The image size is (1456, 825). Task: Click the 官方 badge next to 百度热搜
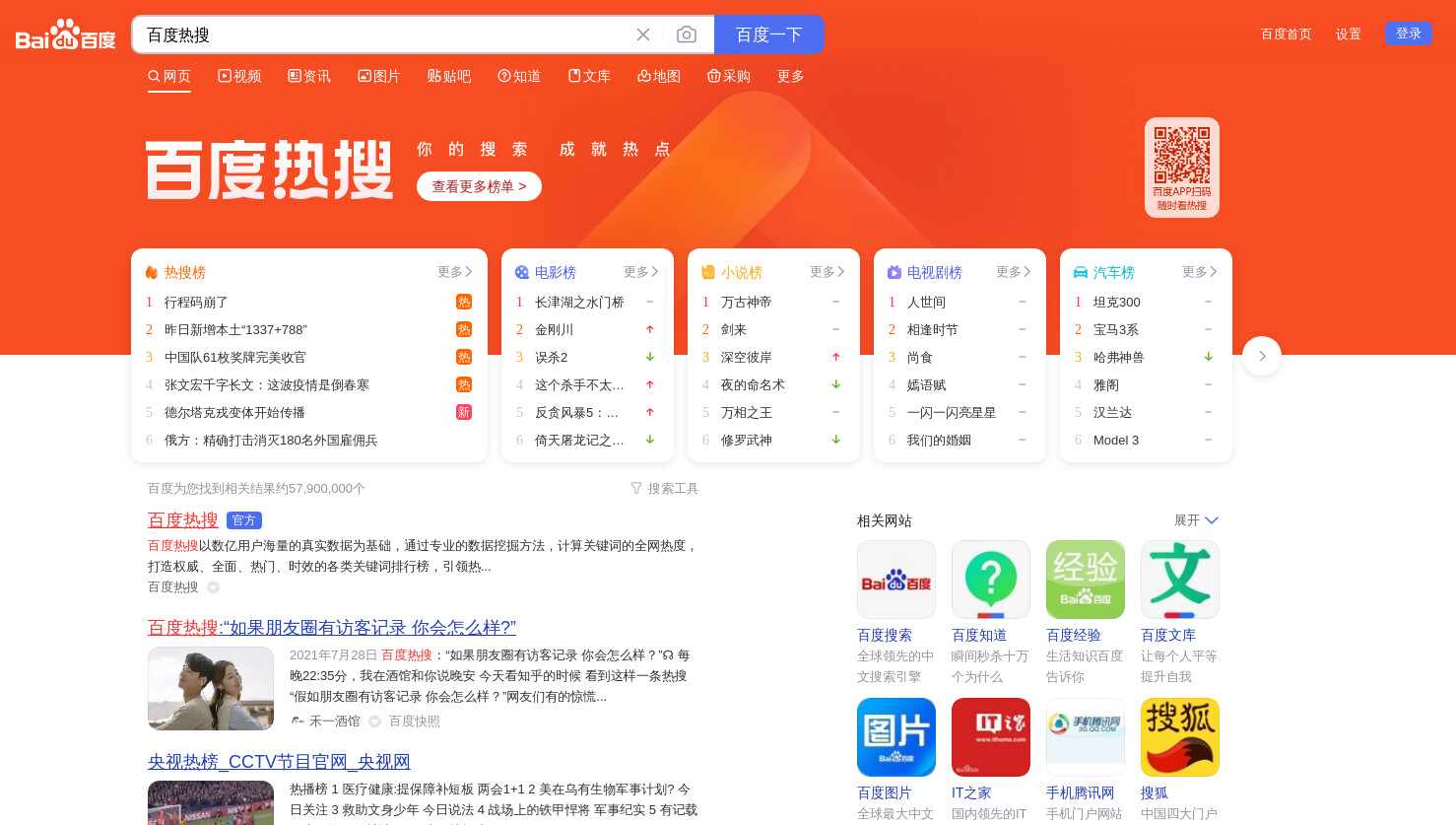(x=244, y=520)
